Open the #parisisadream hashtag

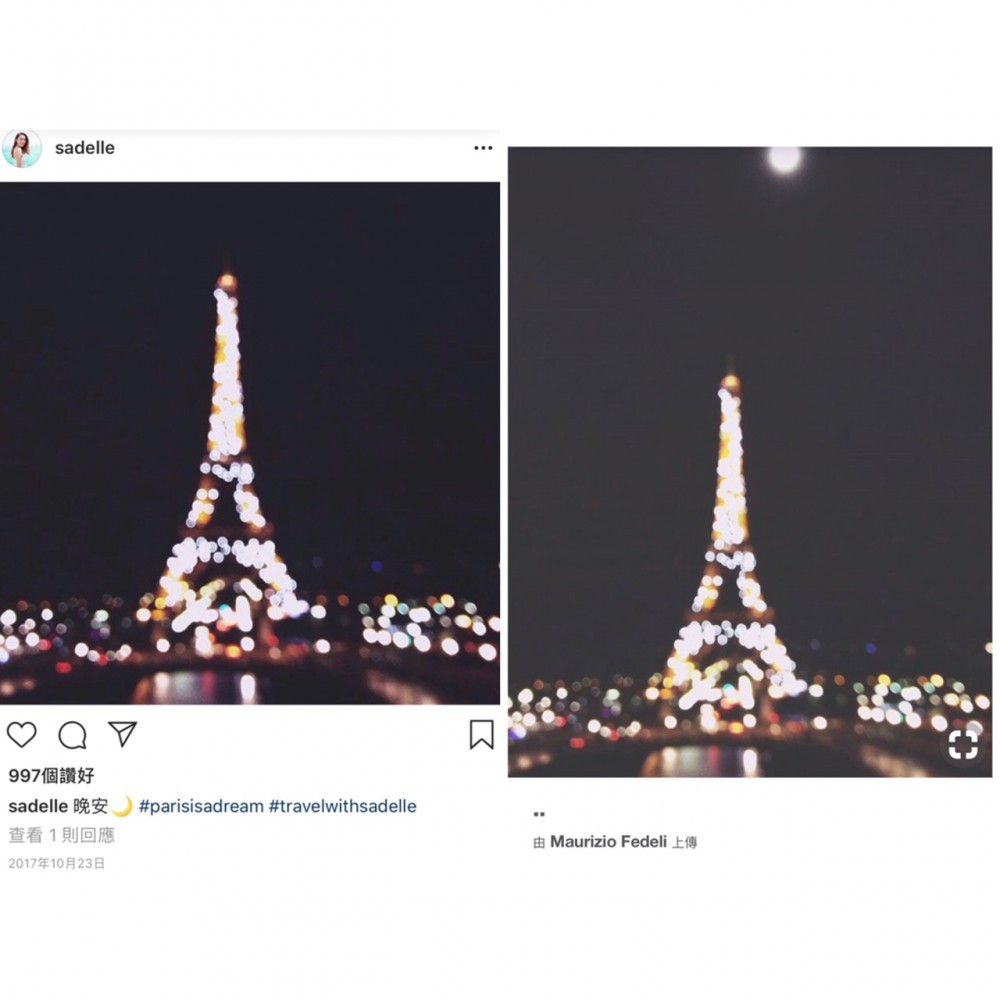coord(201,806)
